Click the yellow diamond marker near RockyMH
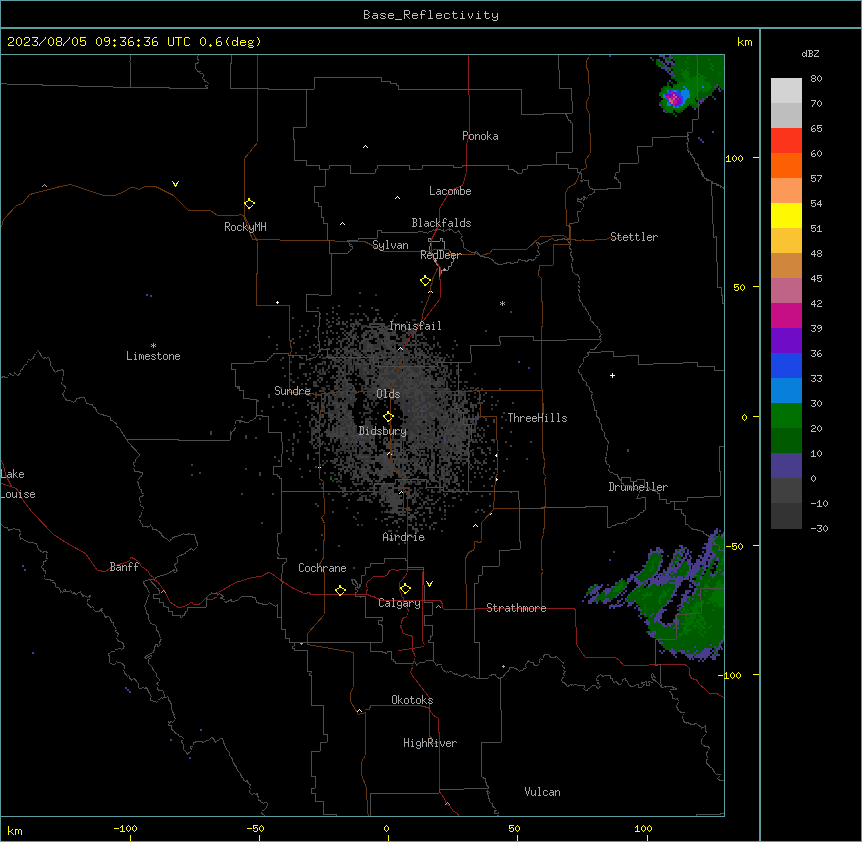Image resolution: width=862 pixels, height=842 pixels. click(249, 204)
